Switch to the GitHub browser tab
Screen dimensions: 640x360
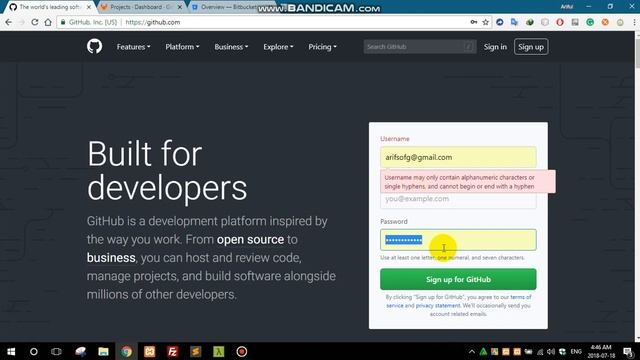49,7
